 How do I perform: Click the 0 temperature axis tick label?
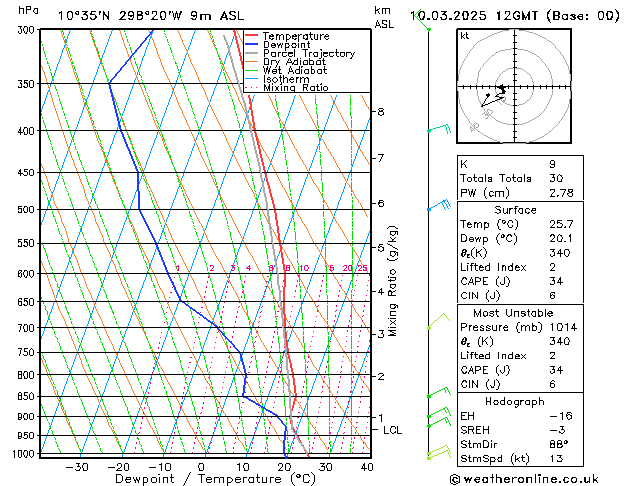[201, 467]
